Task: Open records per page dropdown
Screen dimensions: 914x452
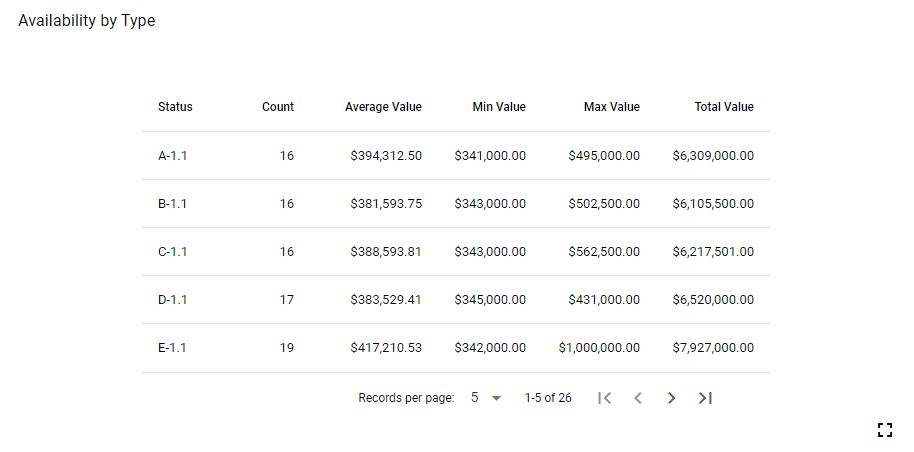Action: [x=486, y=398]
